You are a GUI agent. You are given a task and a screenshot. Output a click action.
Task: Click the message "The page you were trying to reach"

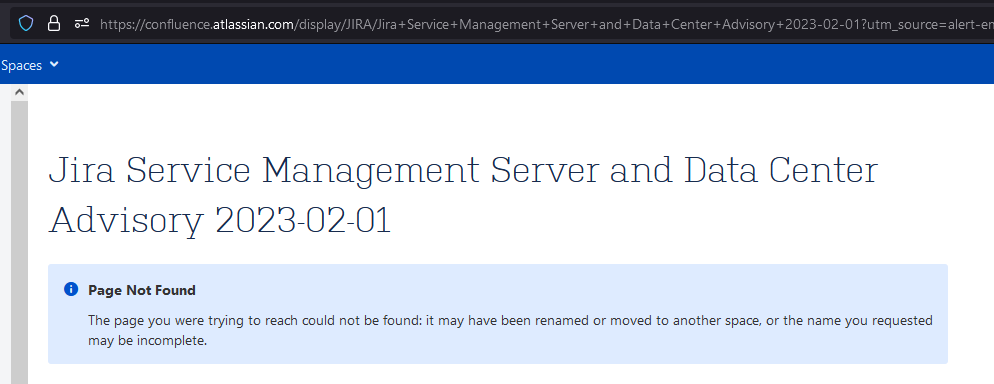[510, 330]
